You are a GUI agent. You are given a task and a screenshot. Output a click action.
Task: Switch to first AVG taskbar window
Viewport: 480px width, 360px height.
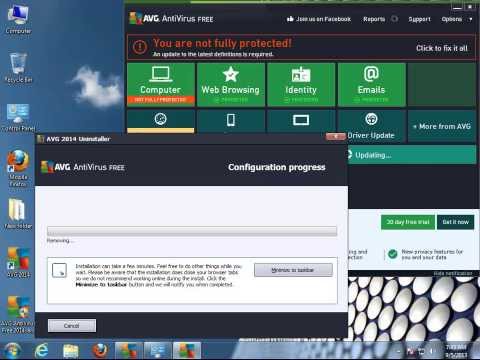pyautogui.click(x=129, y=351)
